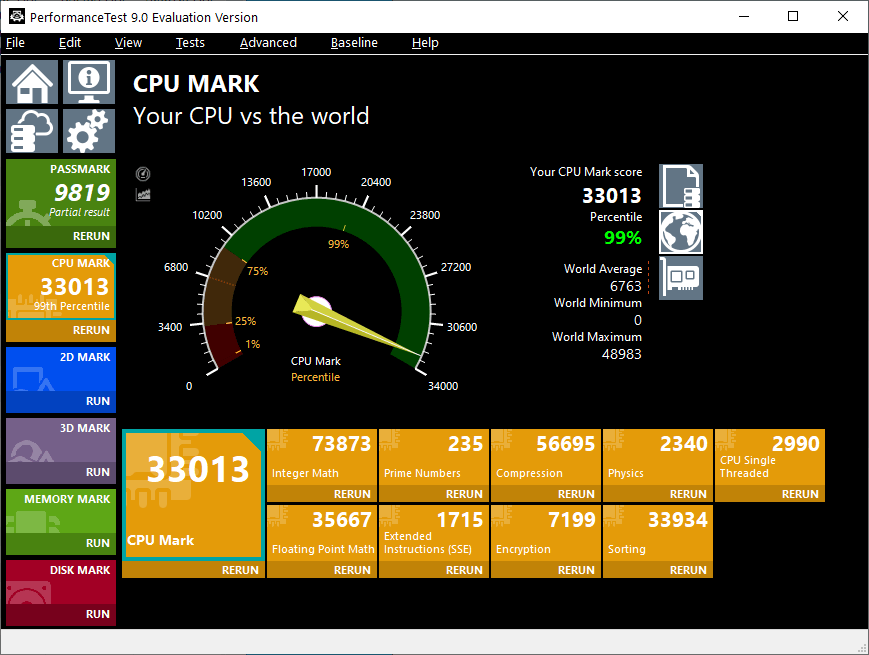This screenshot has height=655, width=869.
Task: Click the World Average value 6763
Action: coord(625,286)
